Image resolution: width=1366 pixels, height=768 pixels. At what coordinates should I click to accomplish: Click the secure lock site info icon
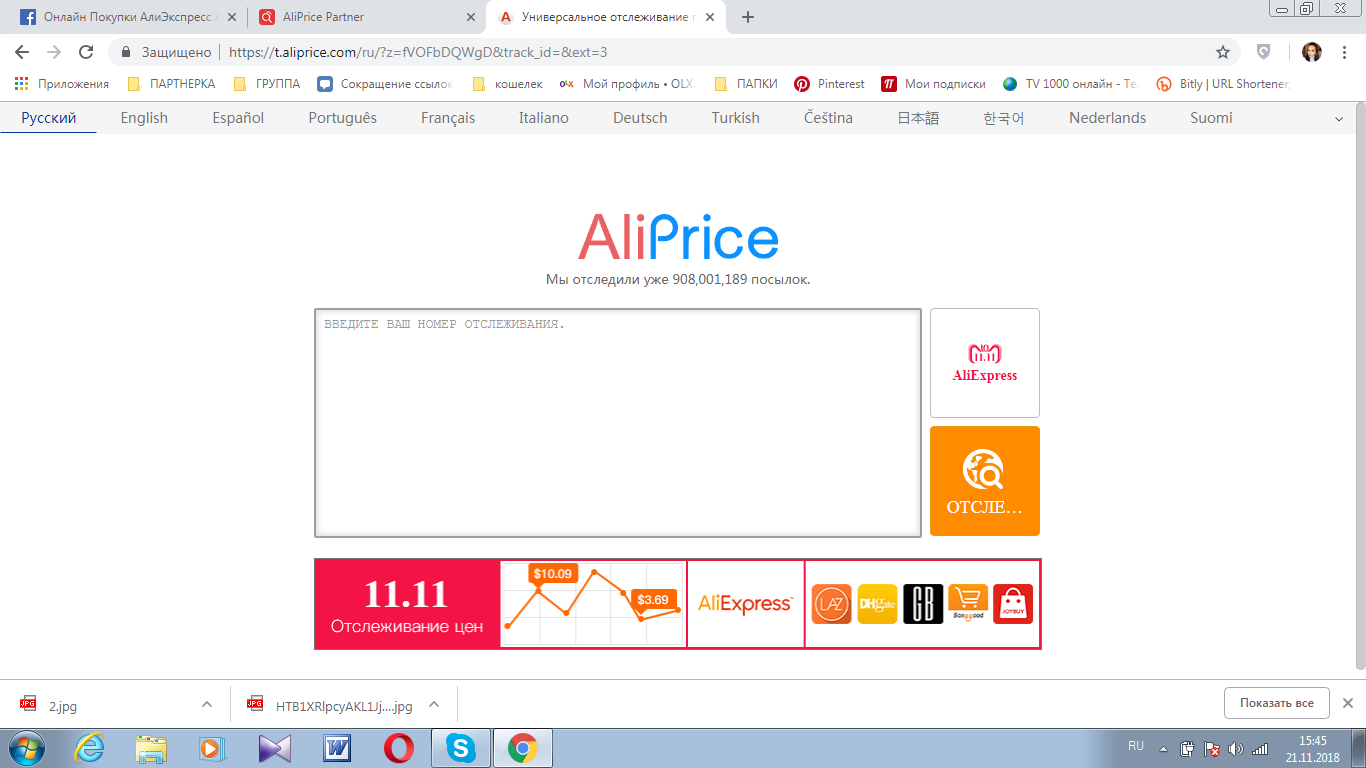click(x=126, y=52)
